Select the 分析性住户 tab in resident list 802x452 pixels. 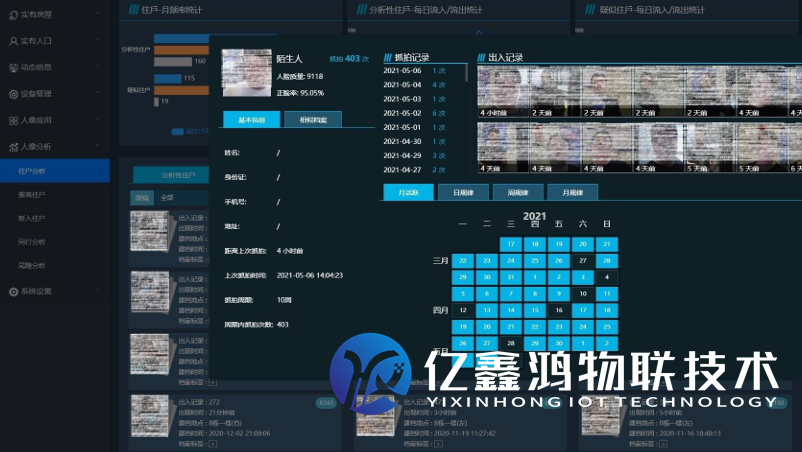click(171, 175)
